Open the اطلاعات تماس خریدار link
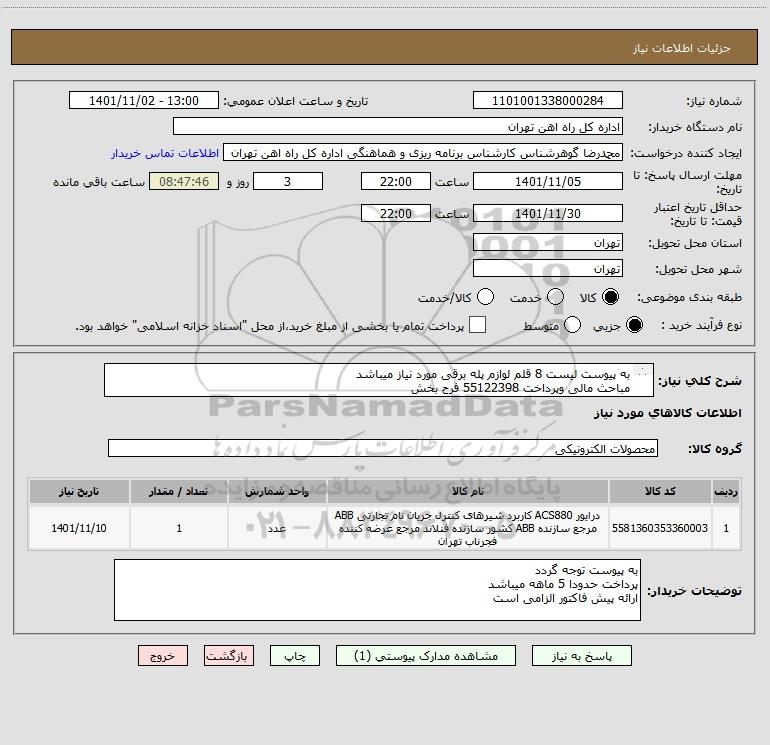 (x=165, y=153)
